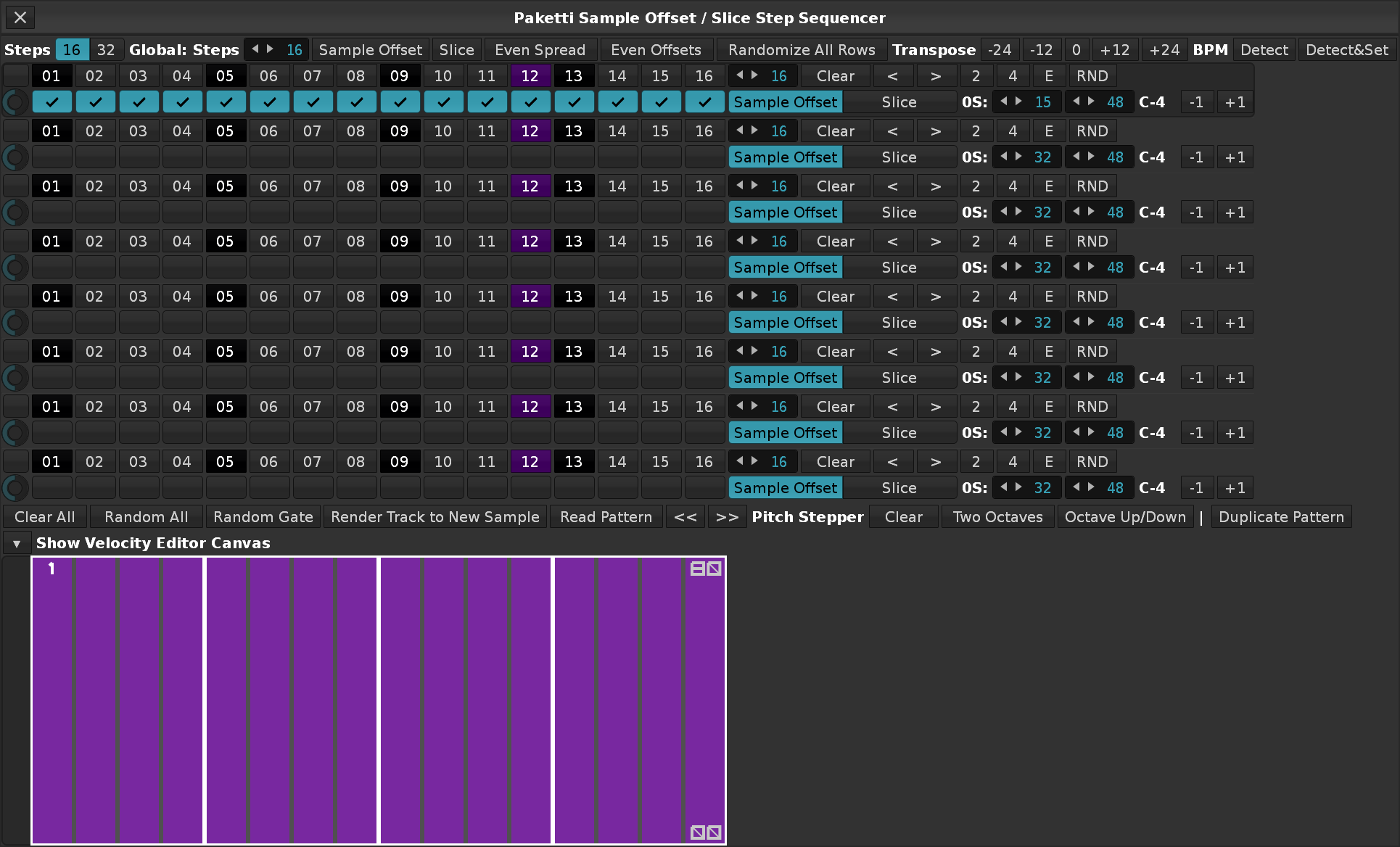1400x847 pixels.
Task: Adjust the last row's rotary knob
Action: (15, 488)
